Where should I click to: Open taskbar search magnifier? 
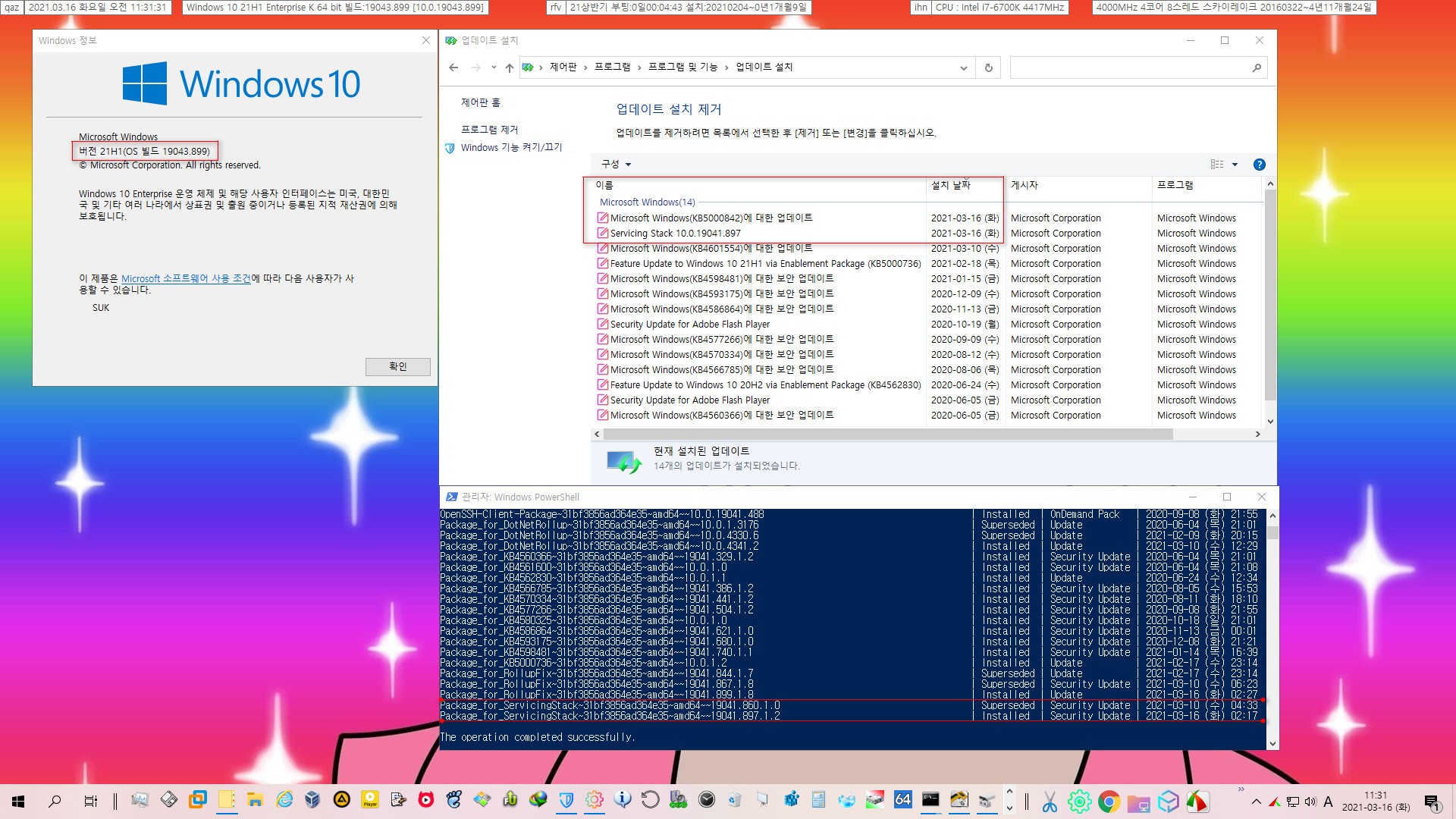click(x=55, y=801)
